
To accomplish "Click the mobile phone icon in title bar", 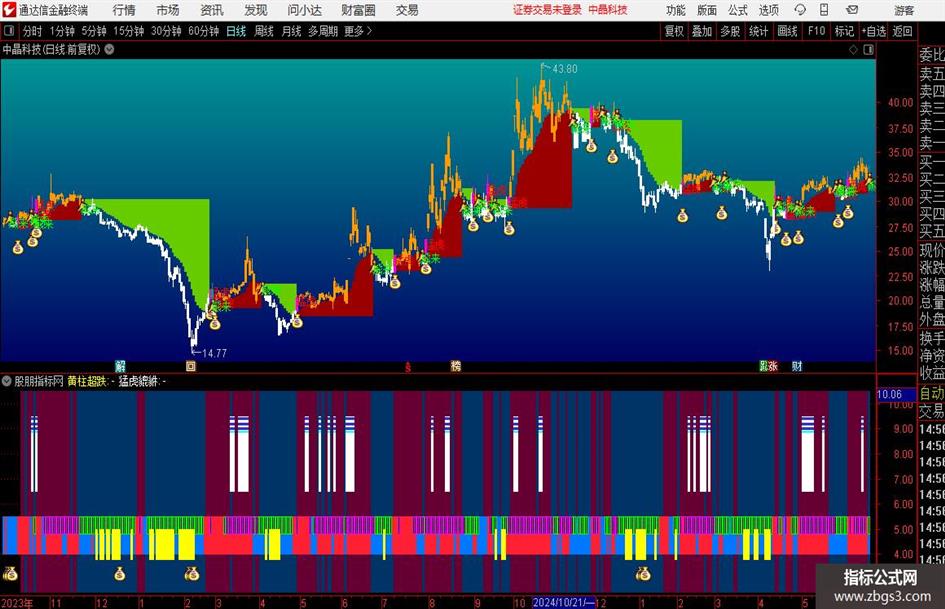I will (x=824, y=10).
